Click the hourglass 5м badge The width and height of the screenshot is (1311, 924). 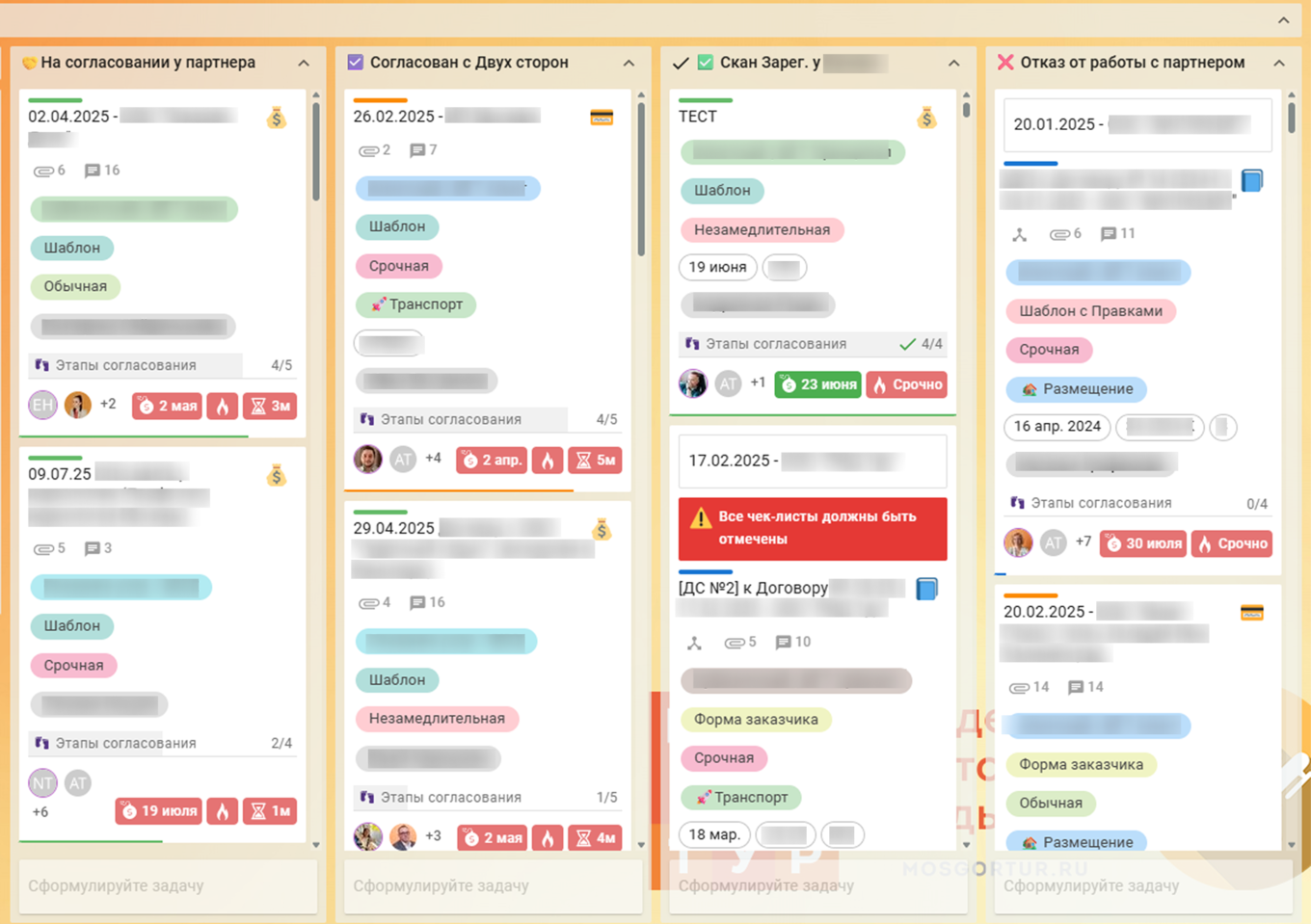(595, 460)
